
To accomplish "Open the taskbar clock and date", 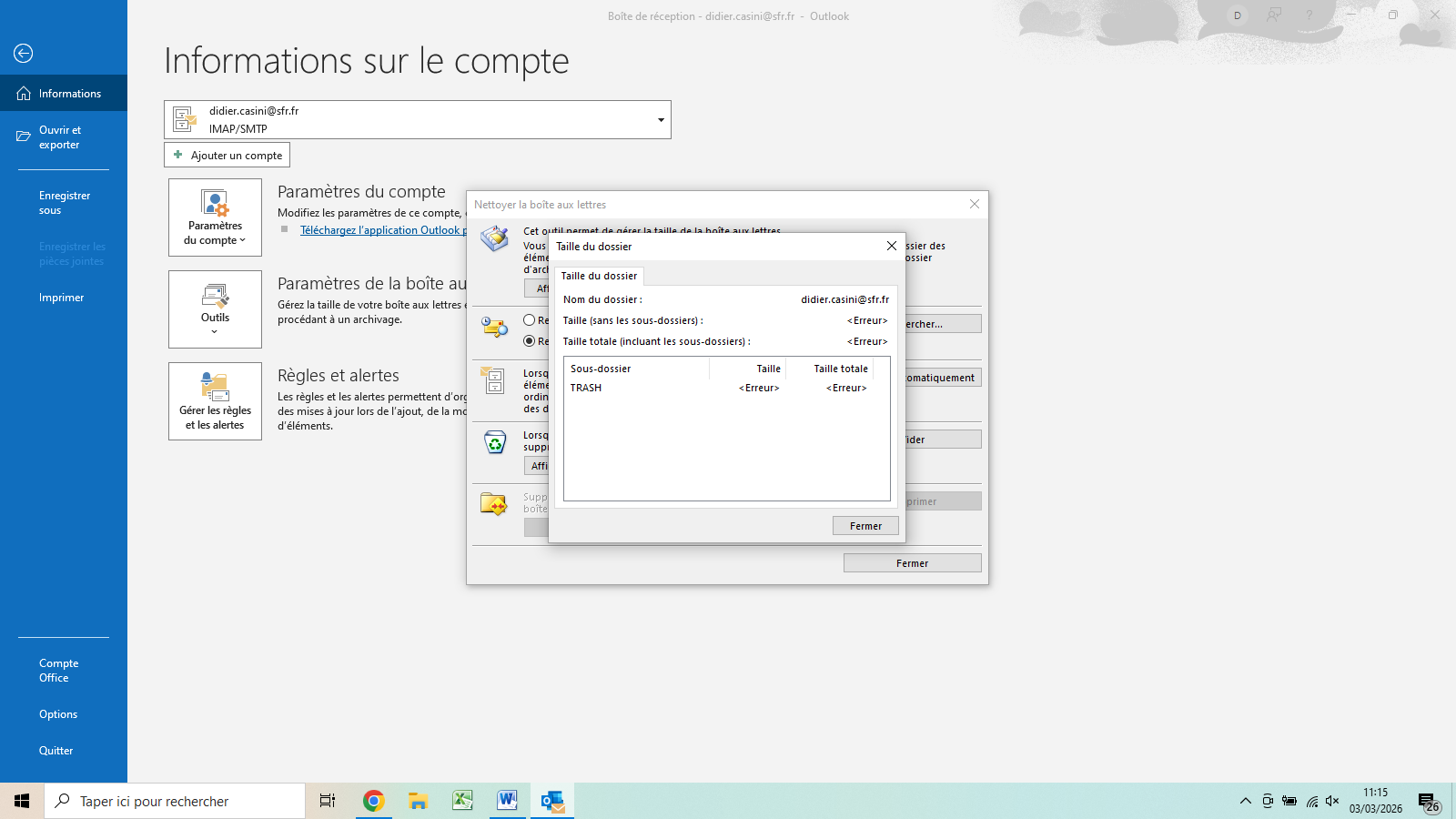I will coord(1376,801).
